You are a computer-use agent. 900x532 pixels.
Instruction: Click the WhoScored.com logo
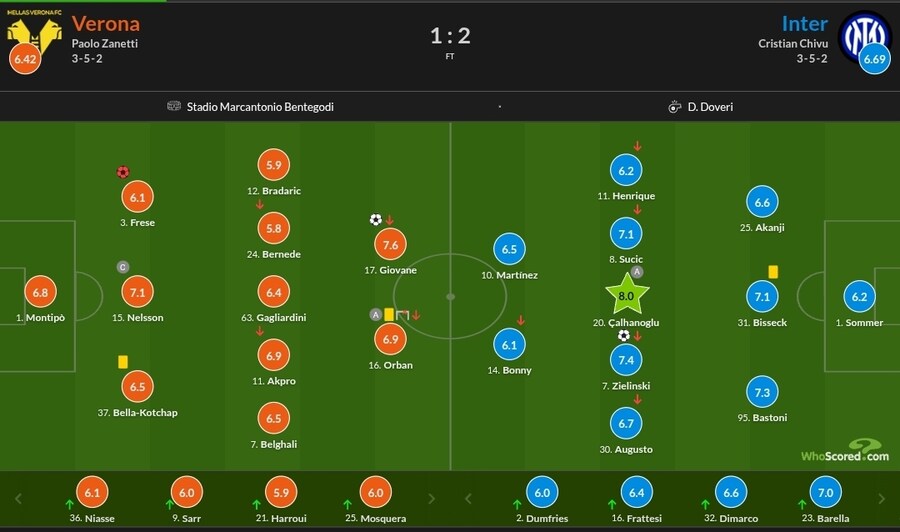pyautogui.click(x=843, y=451)
